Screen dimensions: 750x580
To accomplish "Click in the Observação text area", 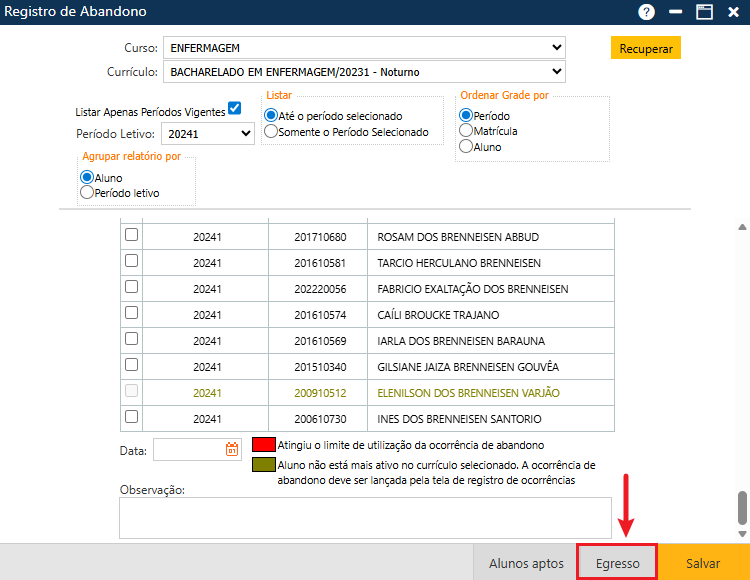I will click(365, 518).
